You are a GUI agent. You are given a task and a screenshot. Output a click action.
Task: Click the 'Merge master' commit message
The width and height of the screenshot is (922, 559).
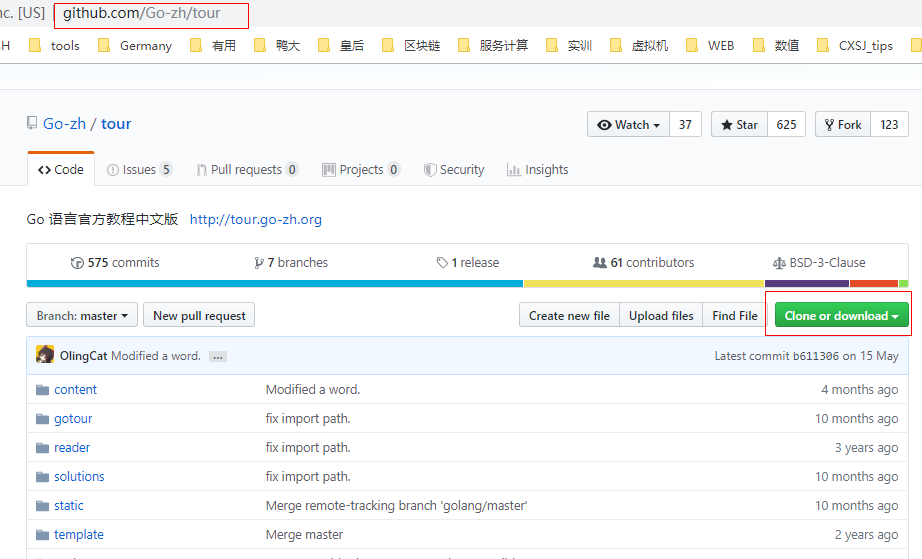(304, 534)
